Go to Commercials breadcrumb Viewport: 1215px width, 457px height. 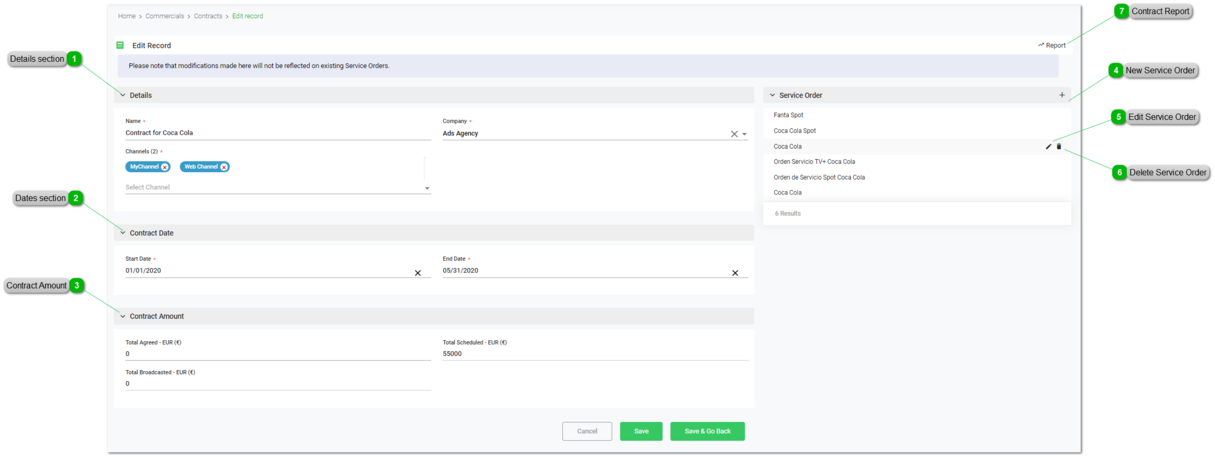(164, 16)
